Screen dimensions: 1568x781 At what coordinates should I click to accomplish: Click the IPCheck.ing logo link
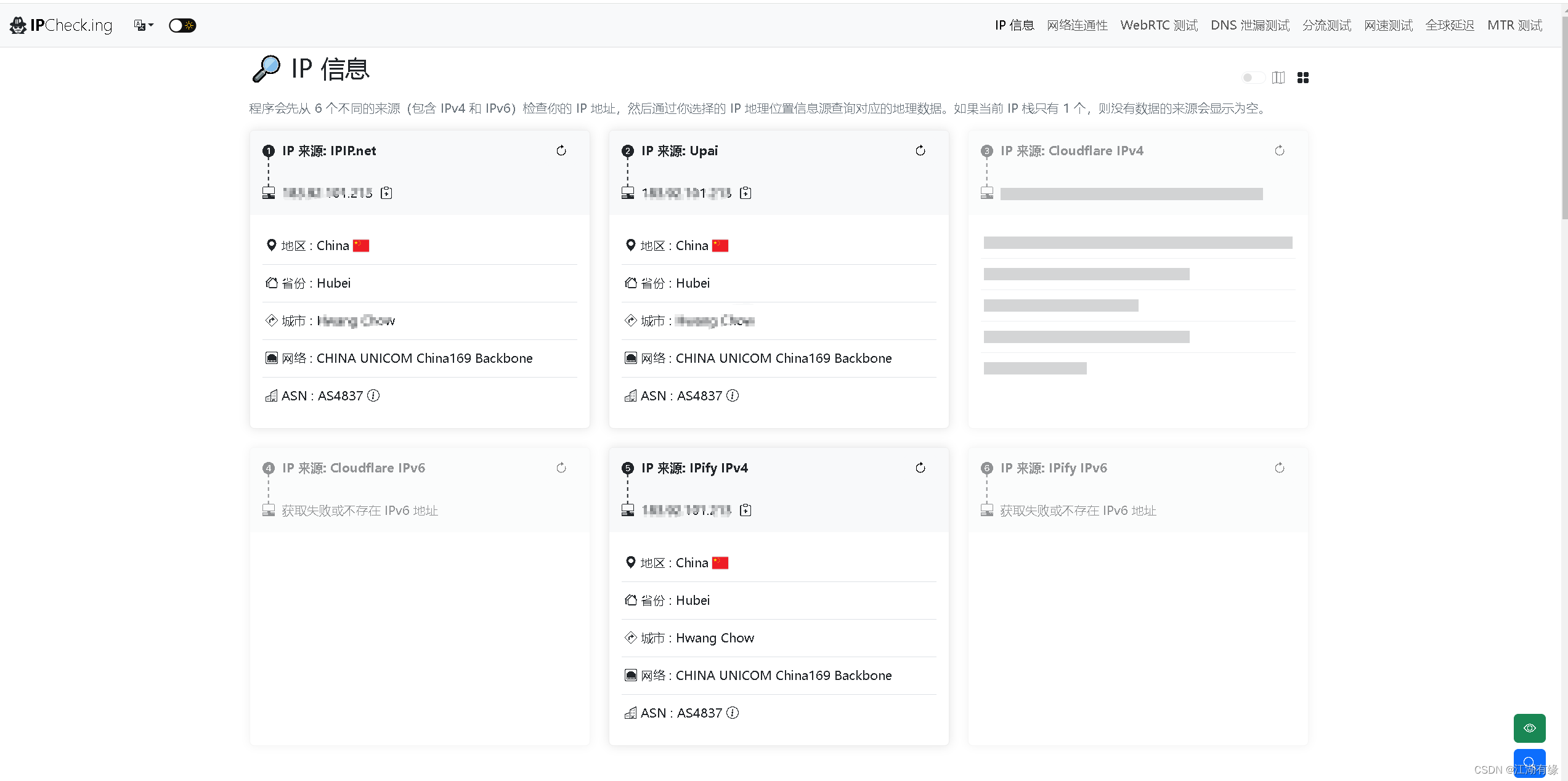(62, 25)
